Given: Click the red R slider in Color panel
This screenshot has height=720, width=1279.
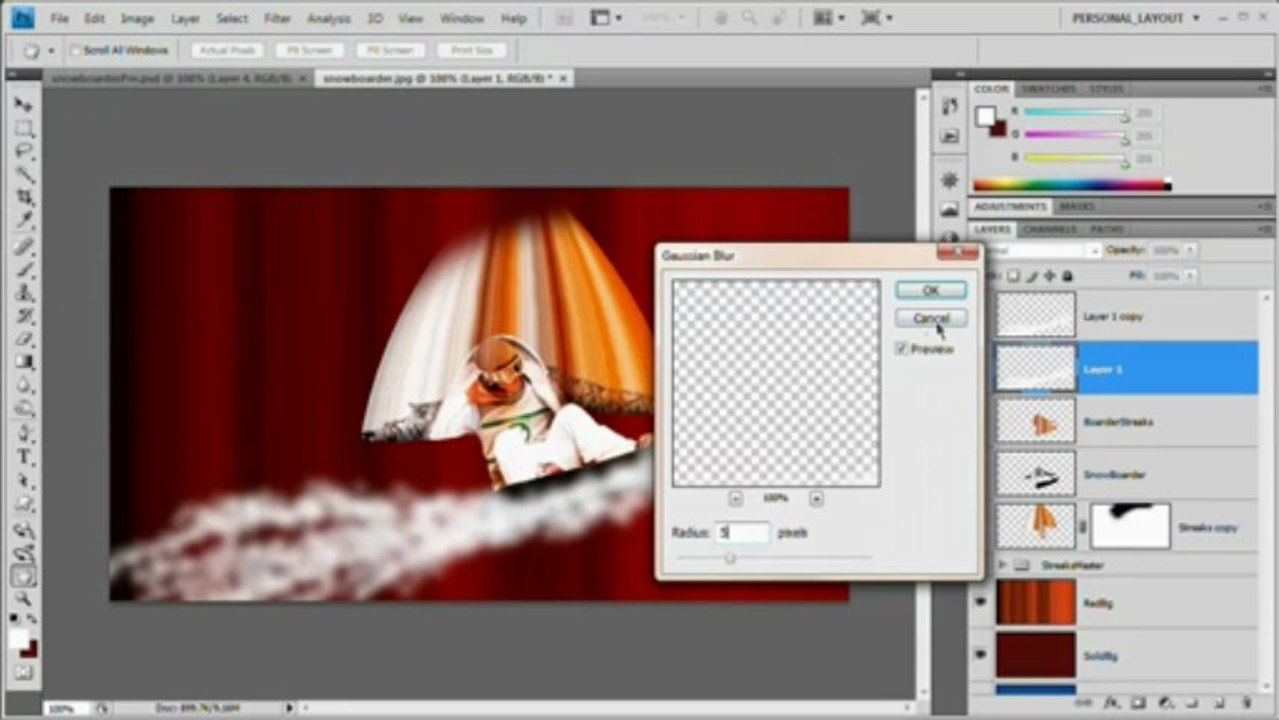Looking at the screenshot, I should [x=1074, y=112].
